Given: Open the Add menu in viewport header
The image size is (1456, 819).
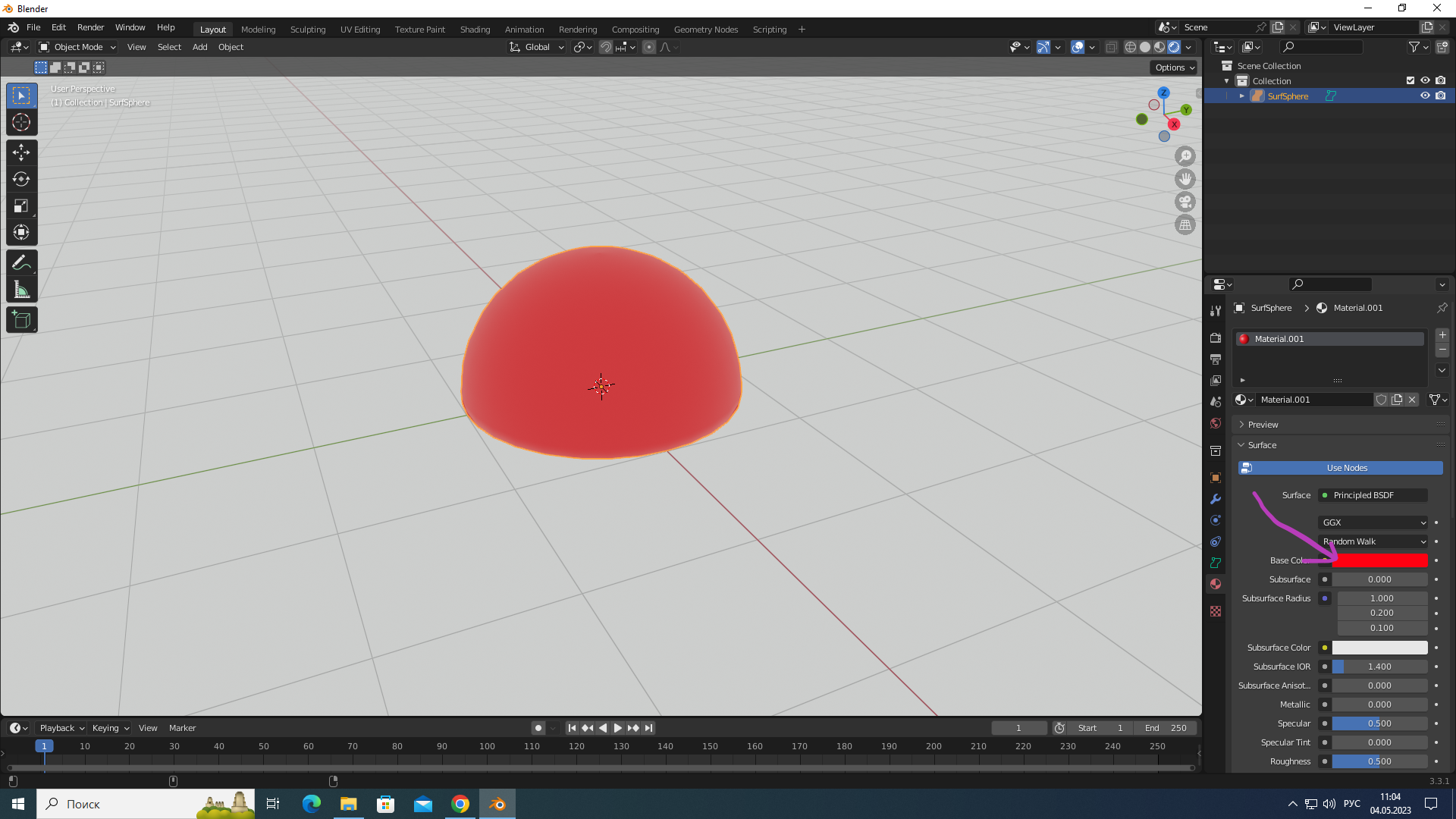Looking at the screenshot, I should pos(199,47).
